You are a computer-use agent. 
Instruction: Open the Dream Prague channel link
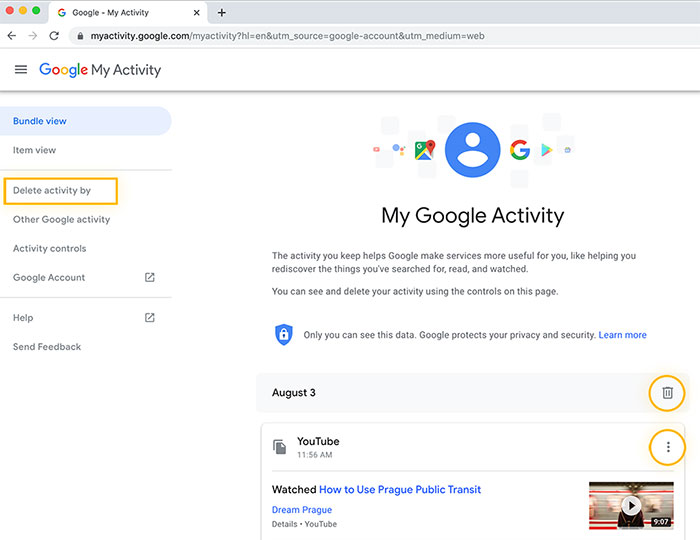pyautogui.click(x=302, y=510)
